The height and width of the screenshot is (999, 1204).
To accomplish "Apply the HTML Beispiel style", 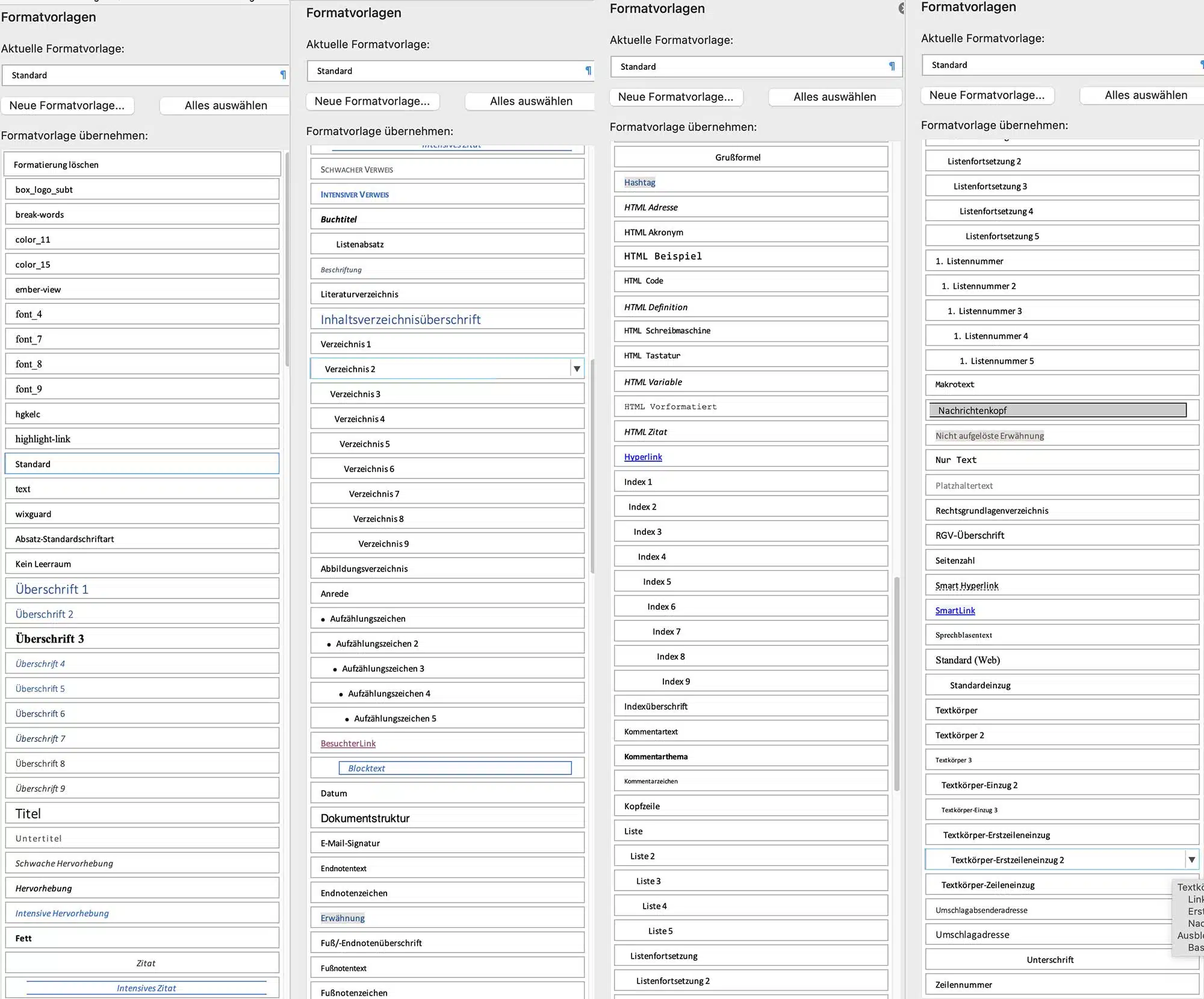I will pyautogui.click(x=751, y=256).
